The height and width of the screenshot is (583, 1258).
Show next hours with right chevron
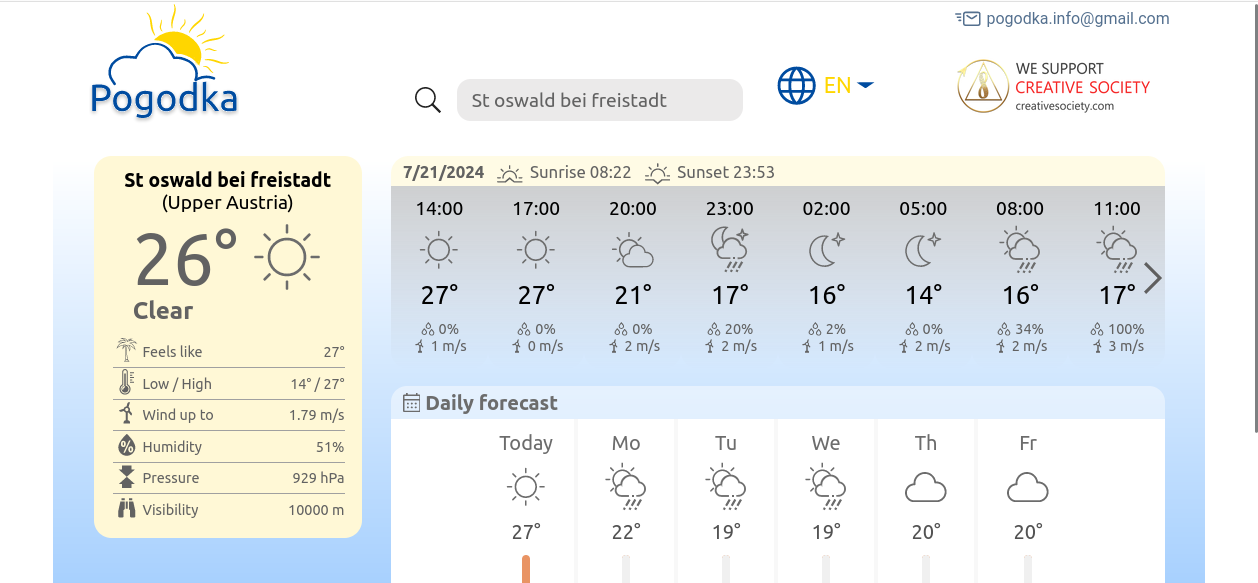[1152, 278]
